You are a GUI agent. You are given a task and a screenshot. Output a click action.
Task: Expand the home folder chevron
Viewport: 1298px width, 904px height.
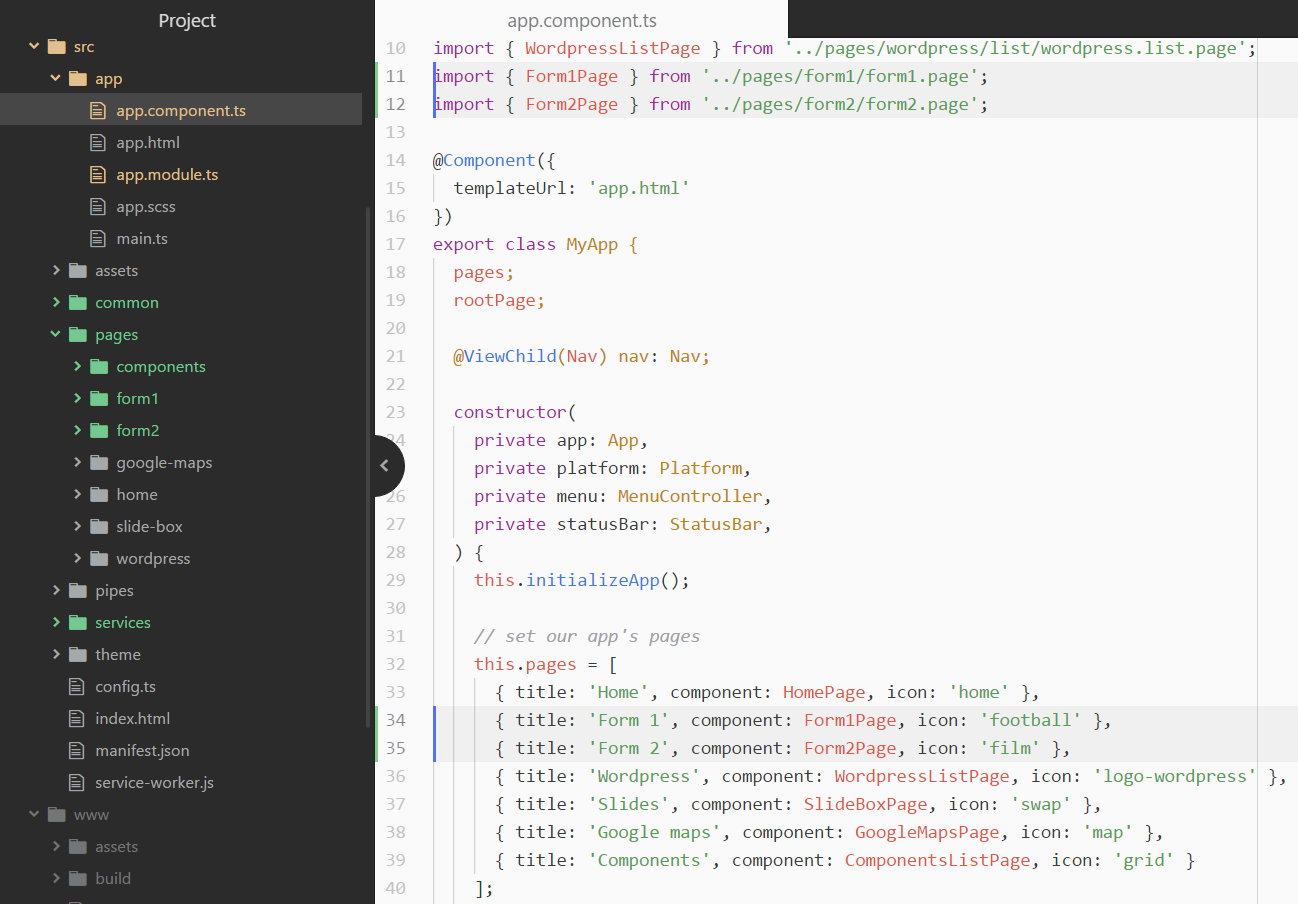(77, 494)
